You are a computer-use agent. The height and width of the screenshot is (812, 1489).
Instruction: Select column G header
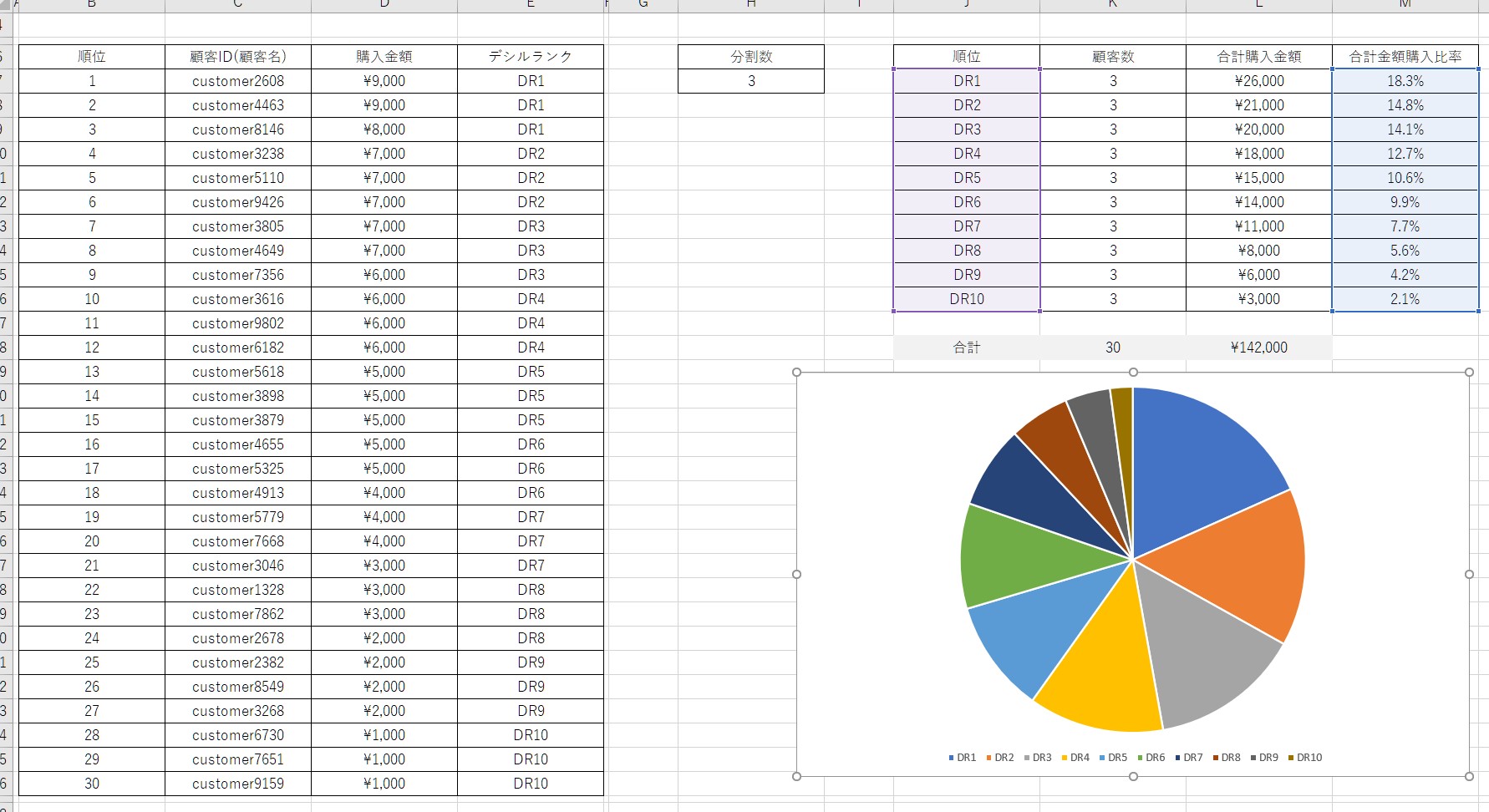click(x=643, y=5)
